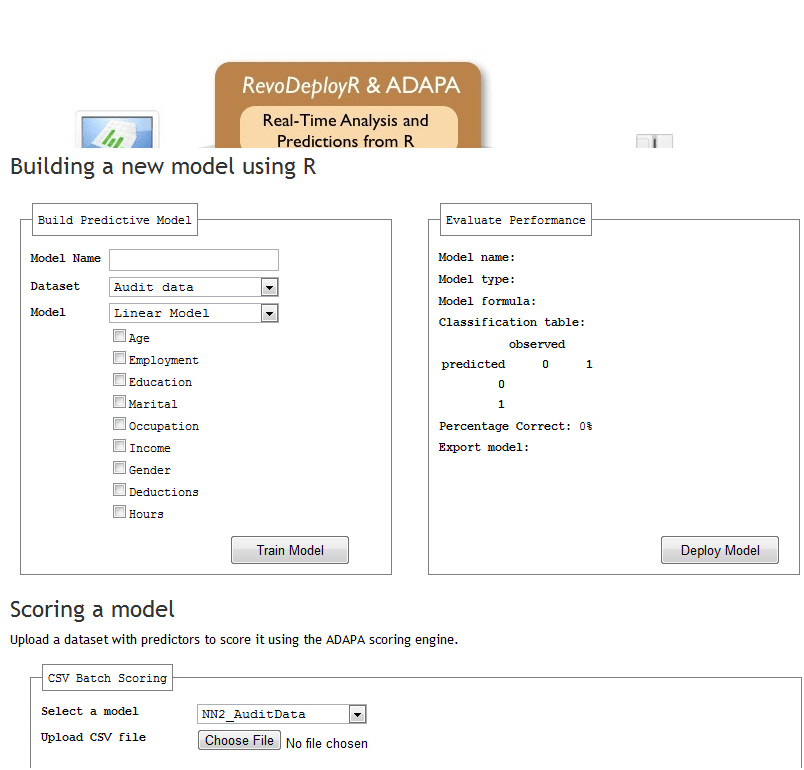
Task: Enable the Income predictor
Action: point(120,447)
